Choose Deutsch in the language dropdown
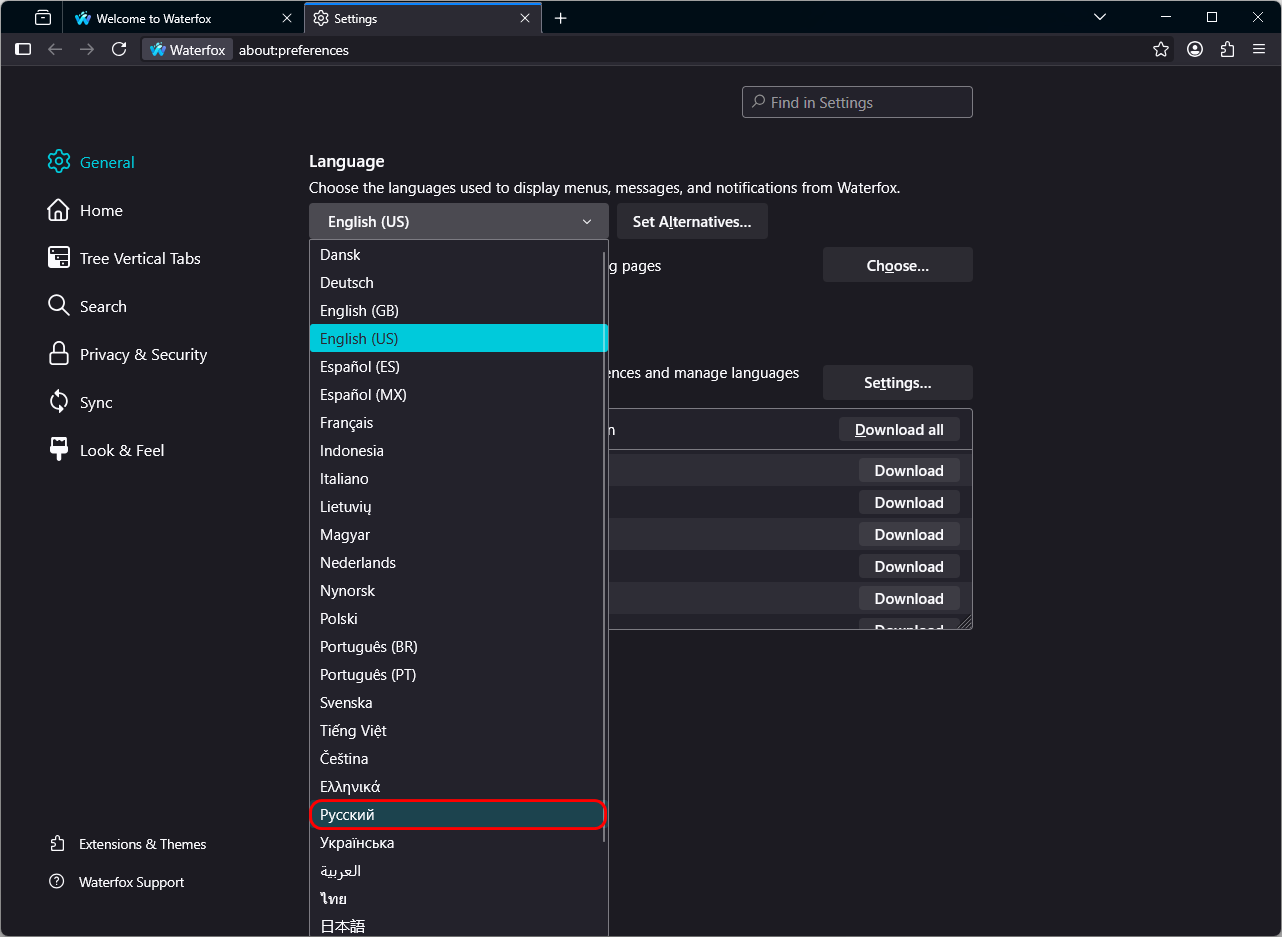 (x=347, y=283)
